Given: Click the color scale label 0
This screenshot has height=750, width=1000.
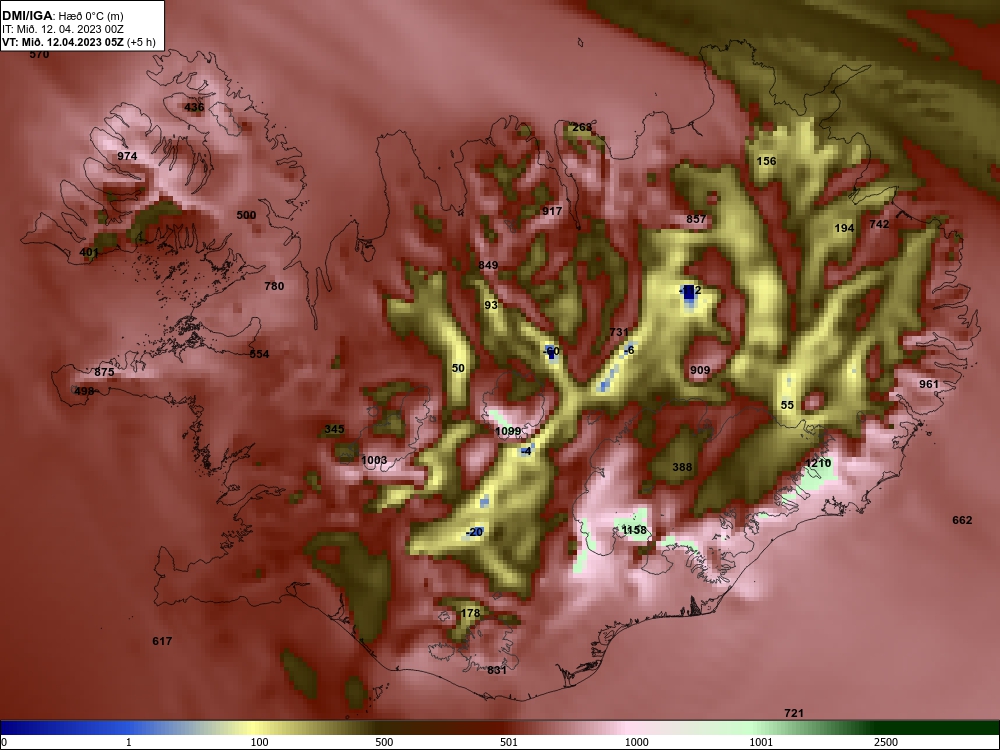Looking at the screenshot, I should 4,742.
